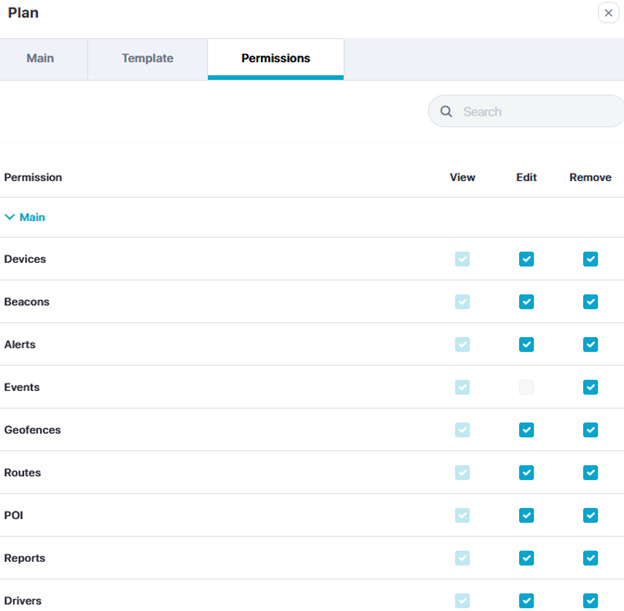This screenshot has width=624, height=611.
Task: Select the Permissions tab
Action: coord(275,58)
